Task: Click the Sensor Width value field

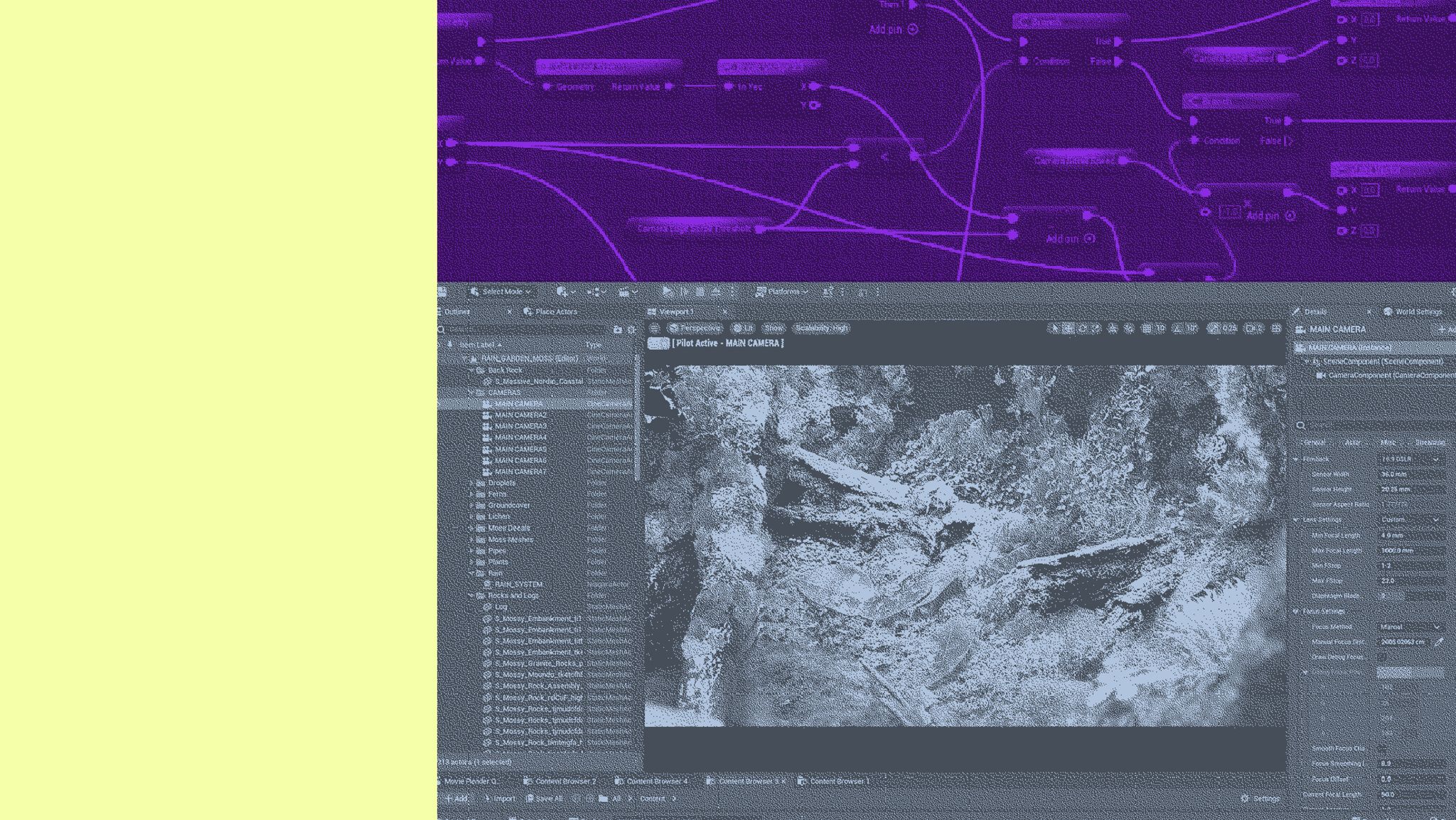Action: tap(1410, 474)
